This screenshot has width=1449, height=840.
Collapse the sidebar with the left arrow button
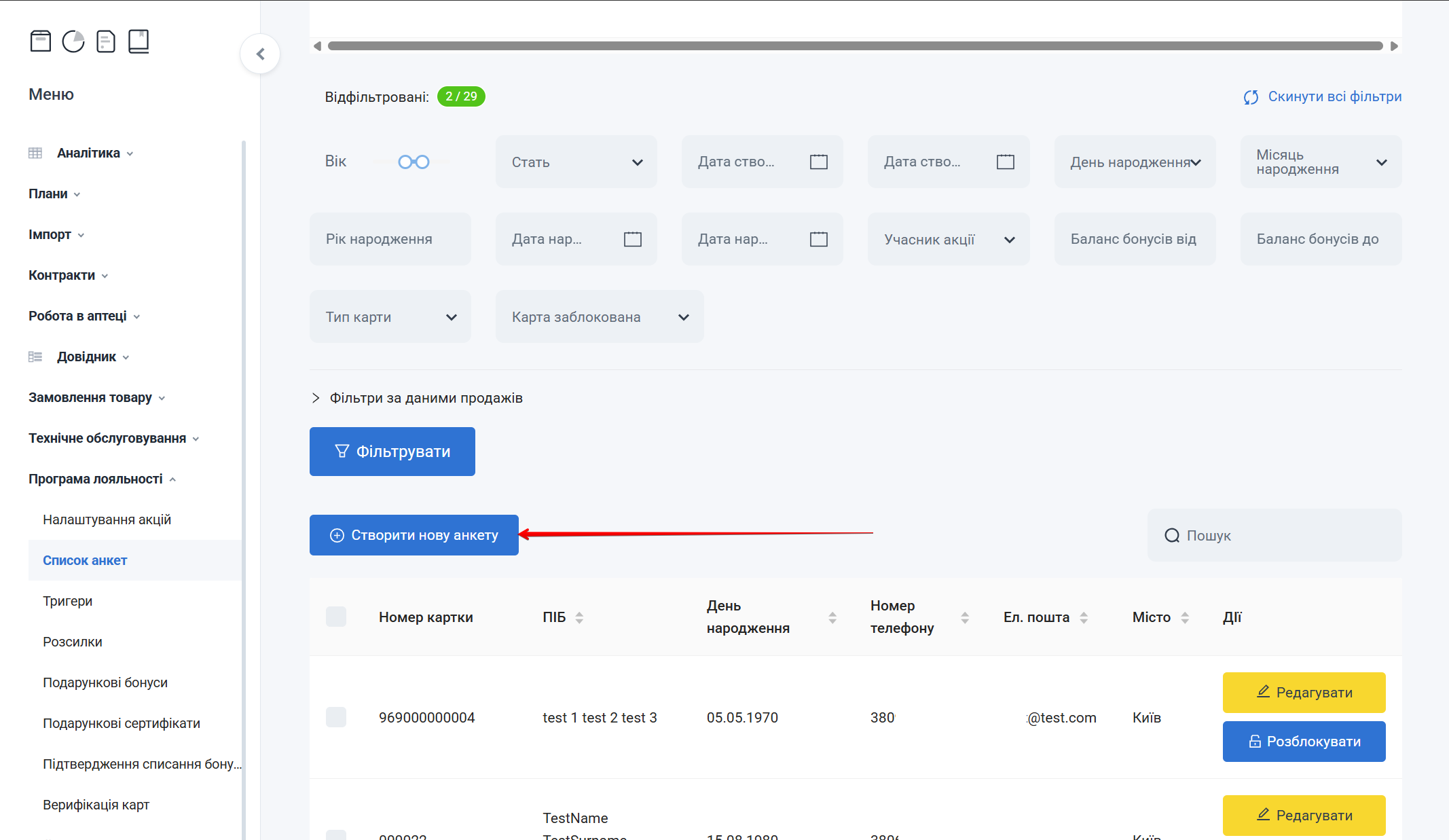[260, 54]
